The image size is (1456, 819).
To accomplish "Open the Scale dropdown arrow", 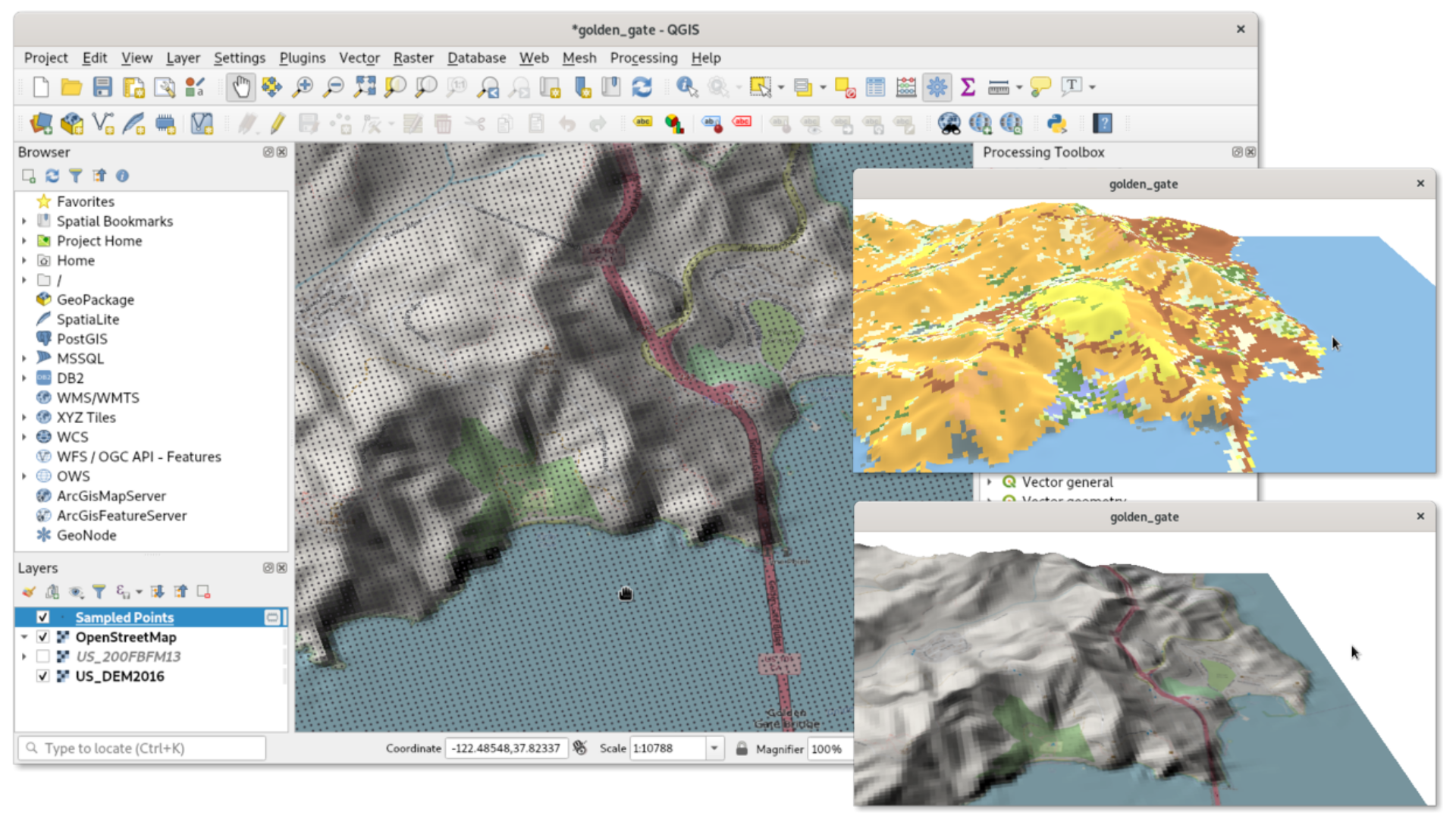I will coord(714,748).
